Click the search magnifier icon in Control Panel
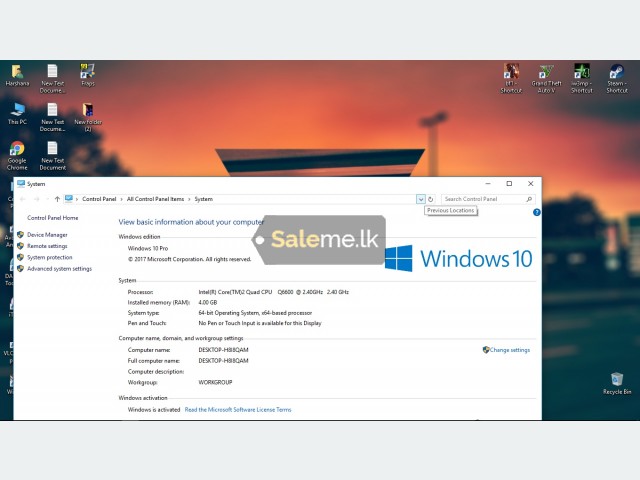Image resolution: width=640 pixels, height=480 pixels. coord(529,199)
